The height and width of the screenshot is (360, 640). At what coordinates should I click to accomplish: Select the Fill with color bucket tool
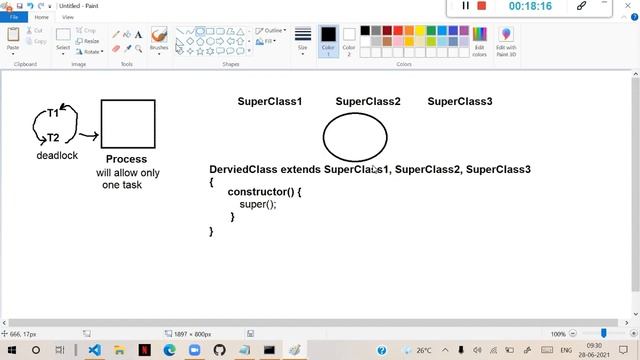point(127,35)
